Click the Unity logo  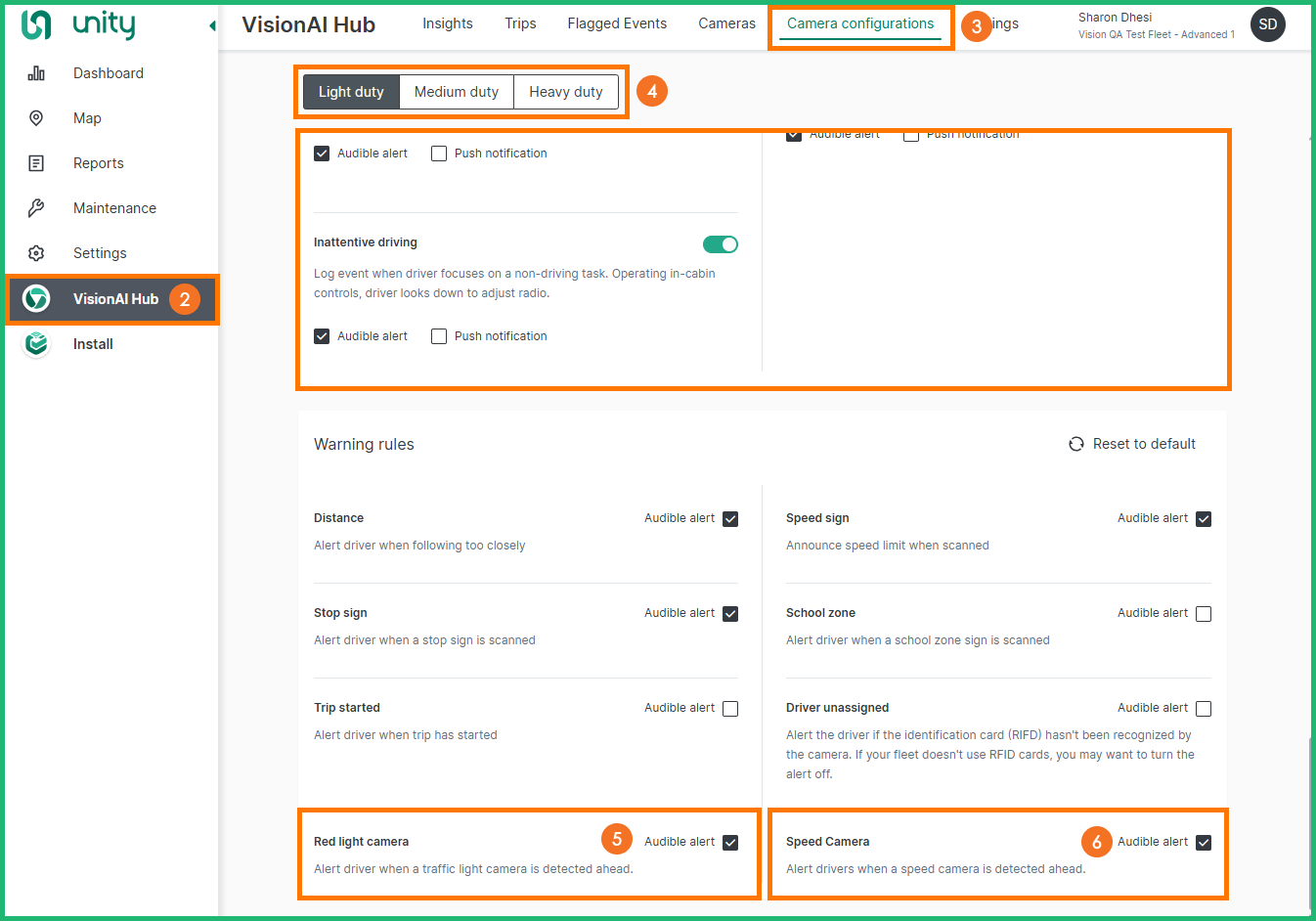tap(78, 24)
